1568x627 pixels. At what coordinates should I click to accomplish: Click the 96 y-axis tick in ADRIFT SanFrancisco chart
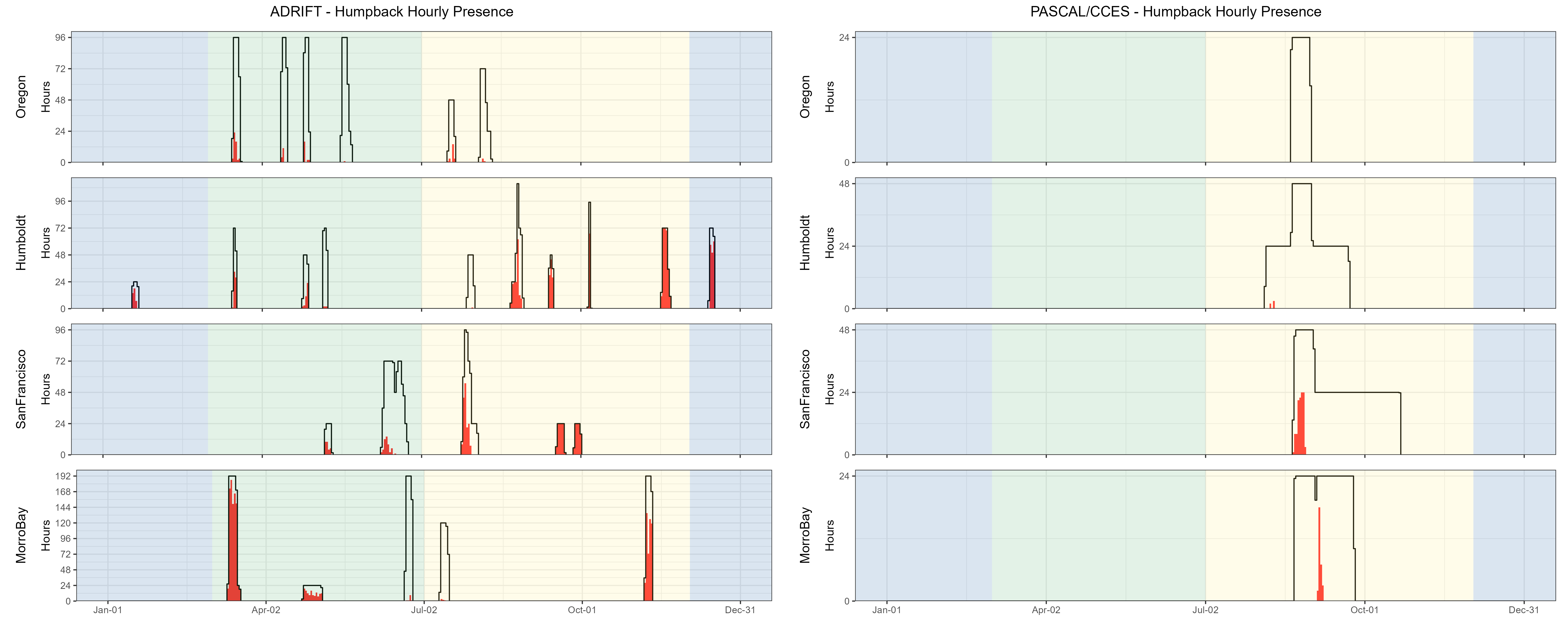coord(60,330)
